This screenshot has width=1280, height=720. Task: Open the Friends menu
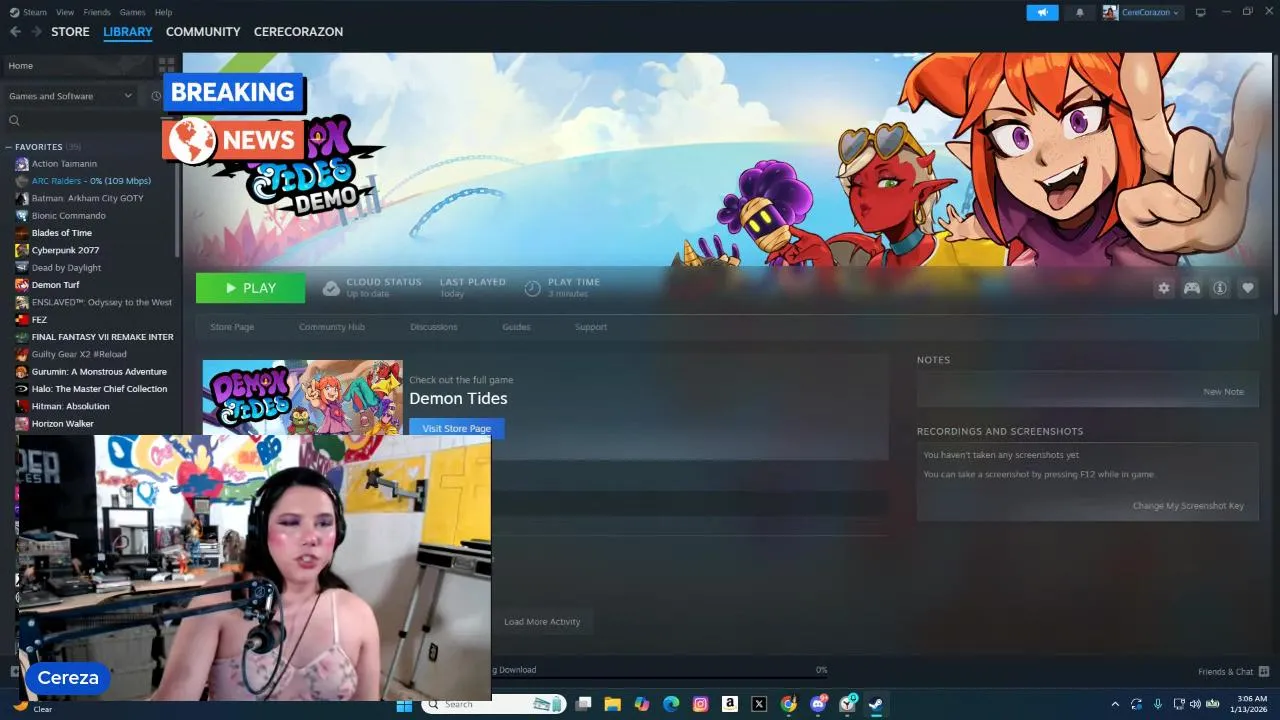pyautogui.click(x=97, y=12)
